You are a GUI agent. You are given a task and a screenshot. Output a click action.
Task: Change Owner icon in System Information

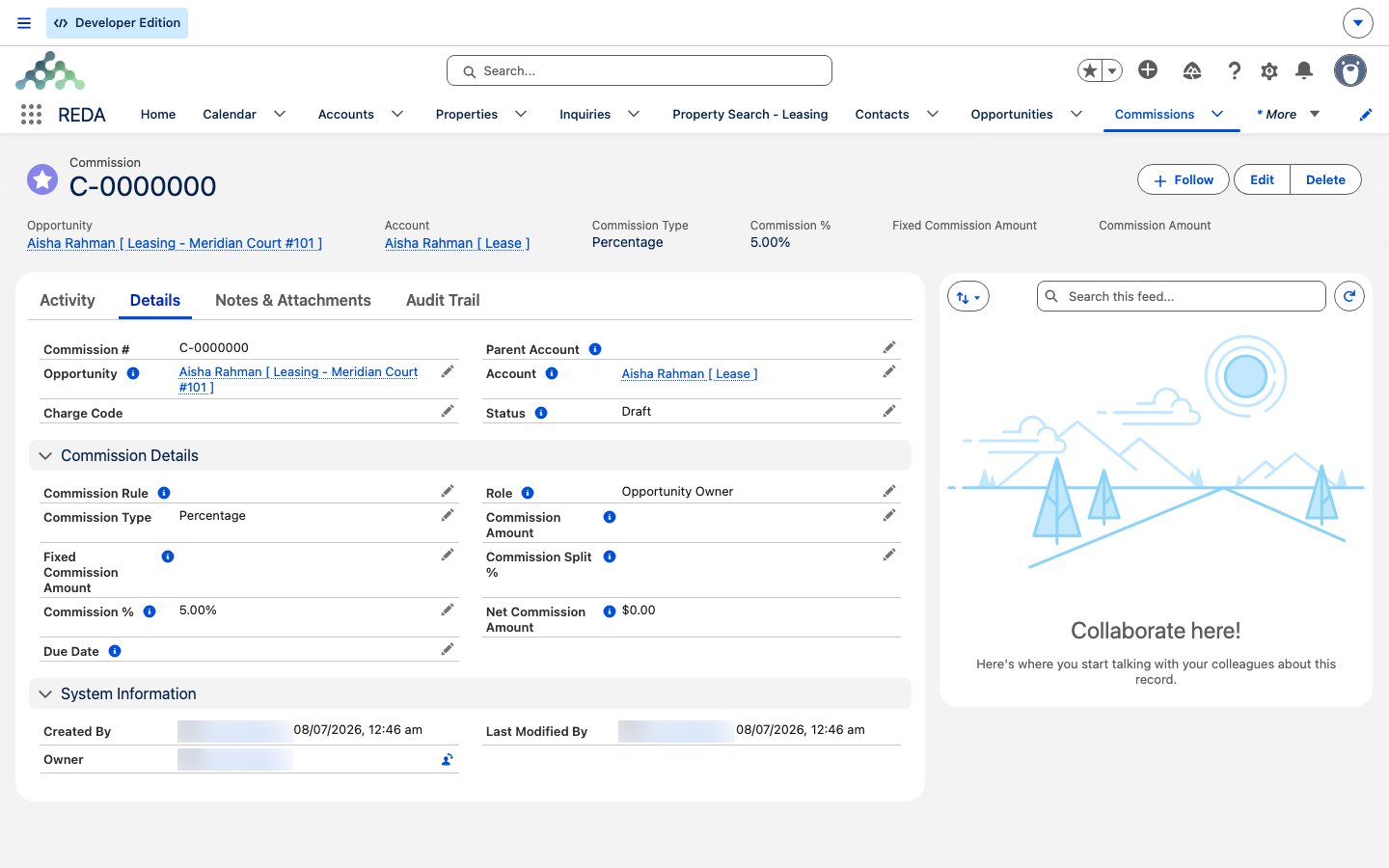click(448, 760)
